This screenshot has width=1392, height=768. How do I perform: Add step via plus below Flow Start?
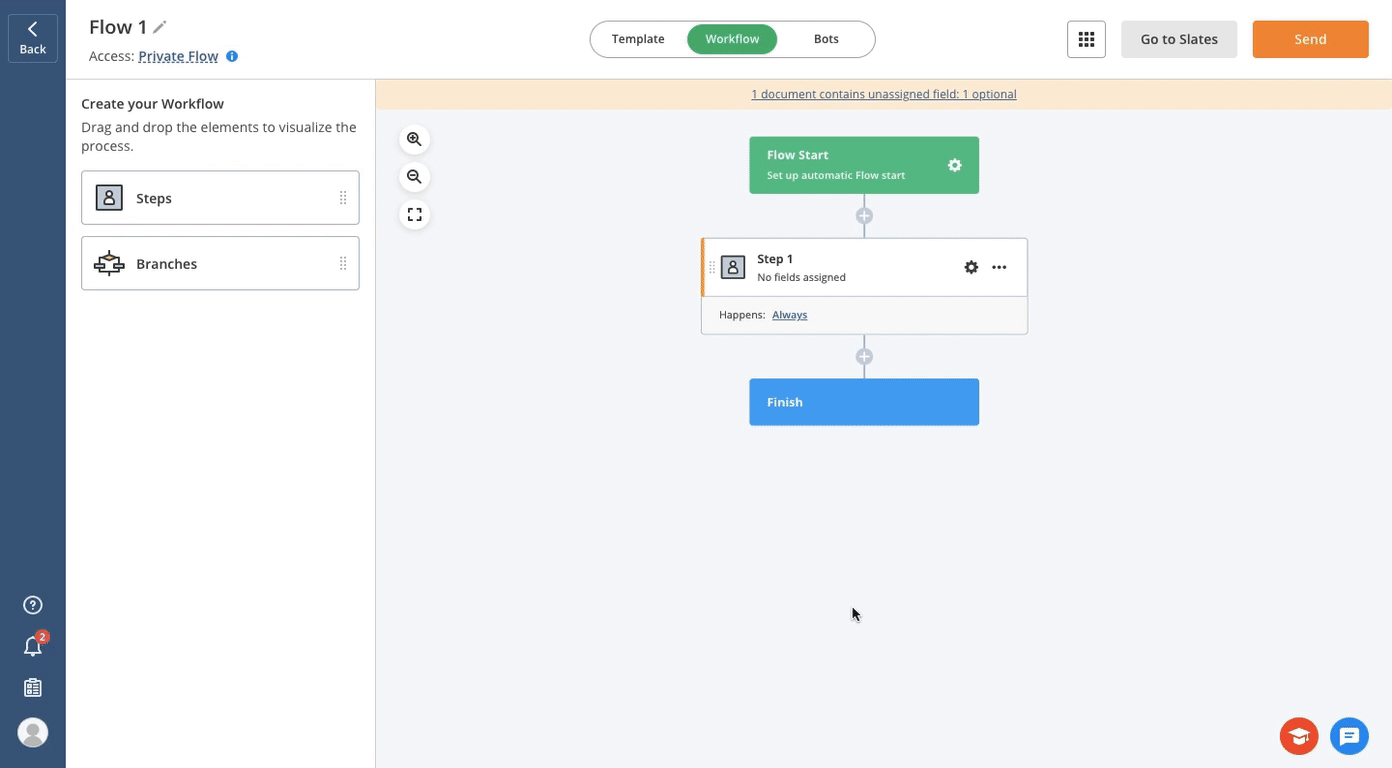(864, 216)
